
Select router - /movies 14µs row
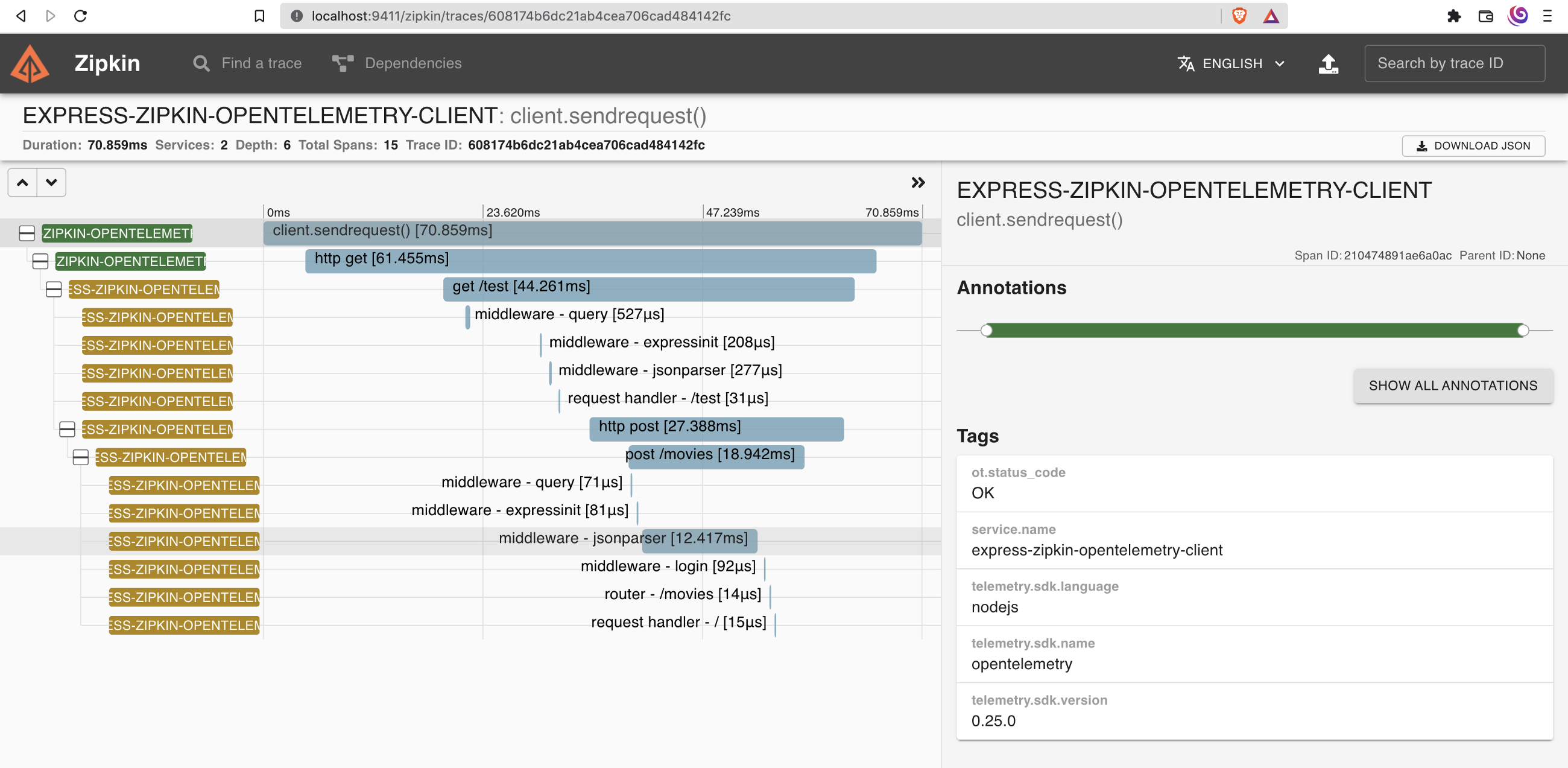coord(470,597)
